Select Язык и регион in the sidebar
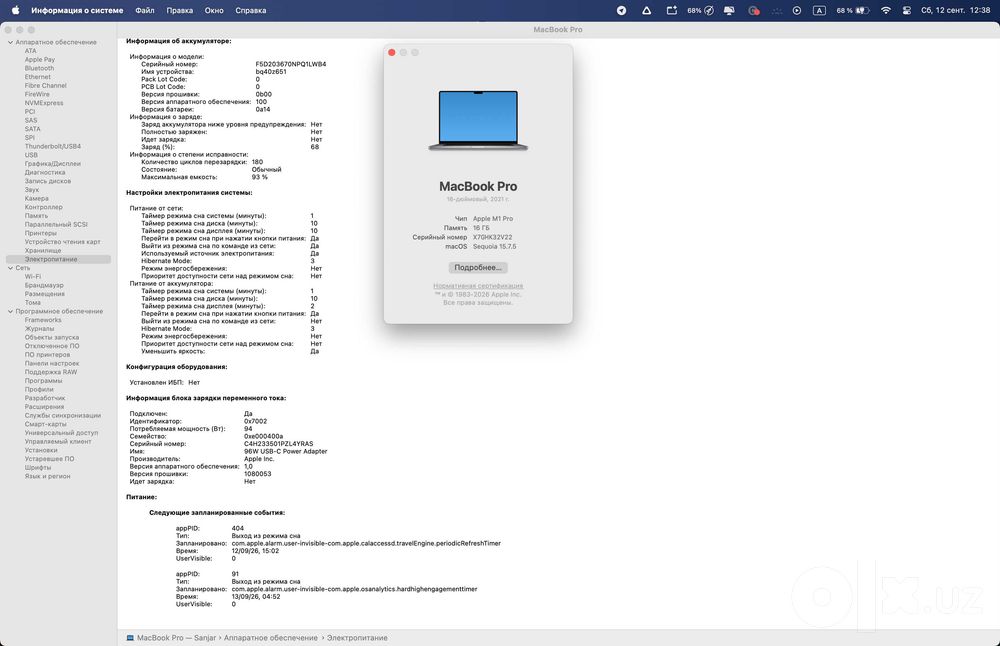Image resolution: width=1000 pixels, height=646 pixels. [x=48, y=476]
